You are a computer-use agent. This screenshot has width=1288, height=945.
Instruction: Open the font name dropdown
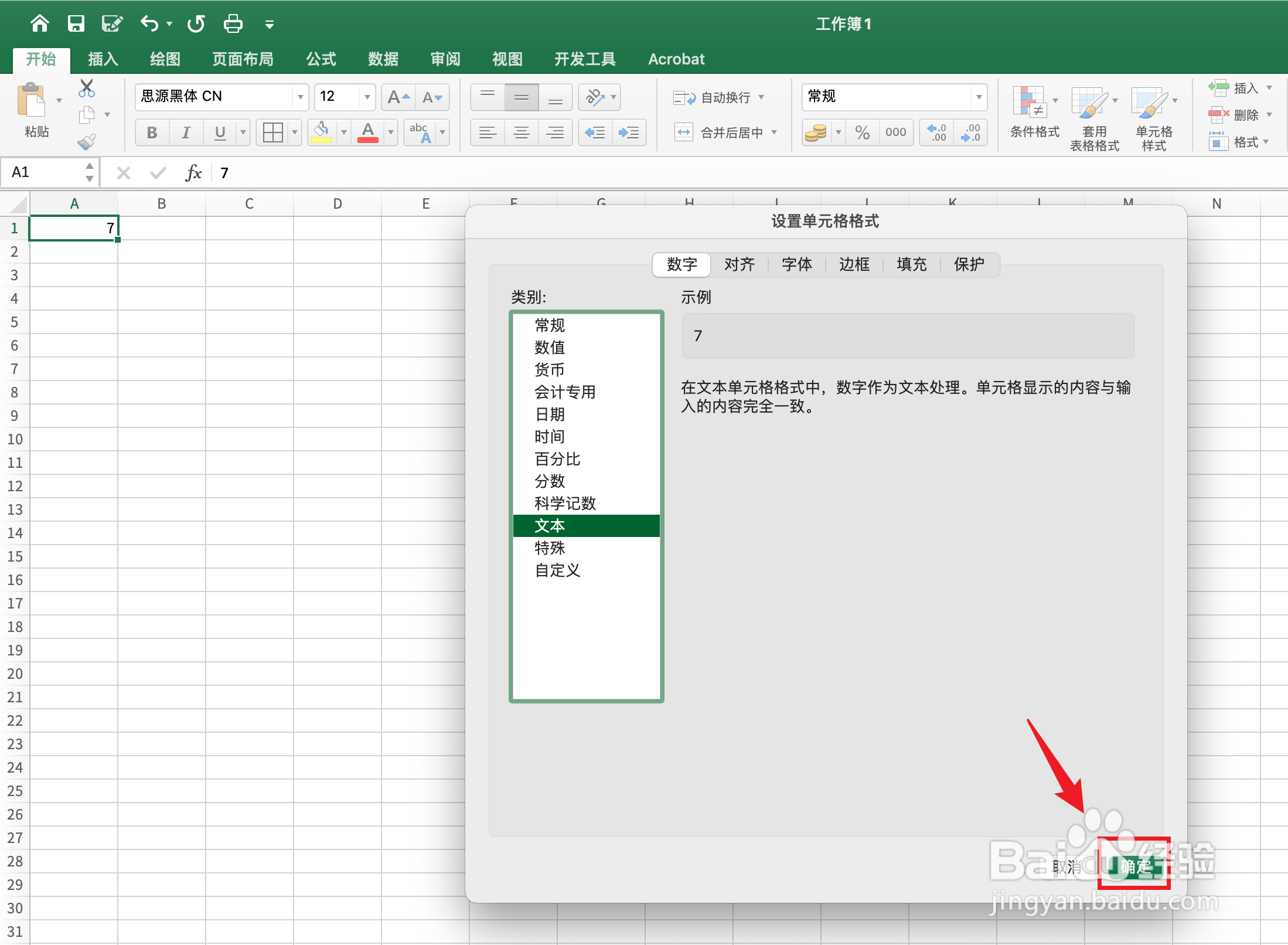coord(300,97)
